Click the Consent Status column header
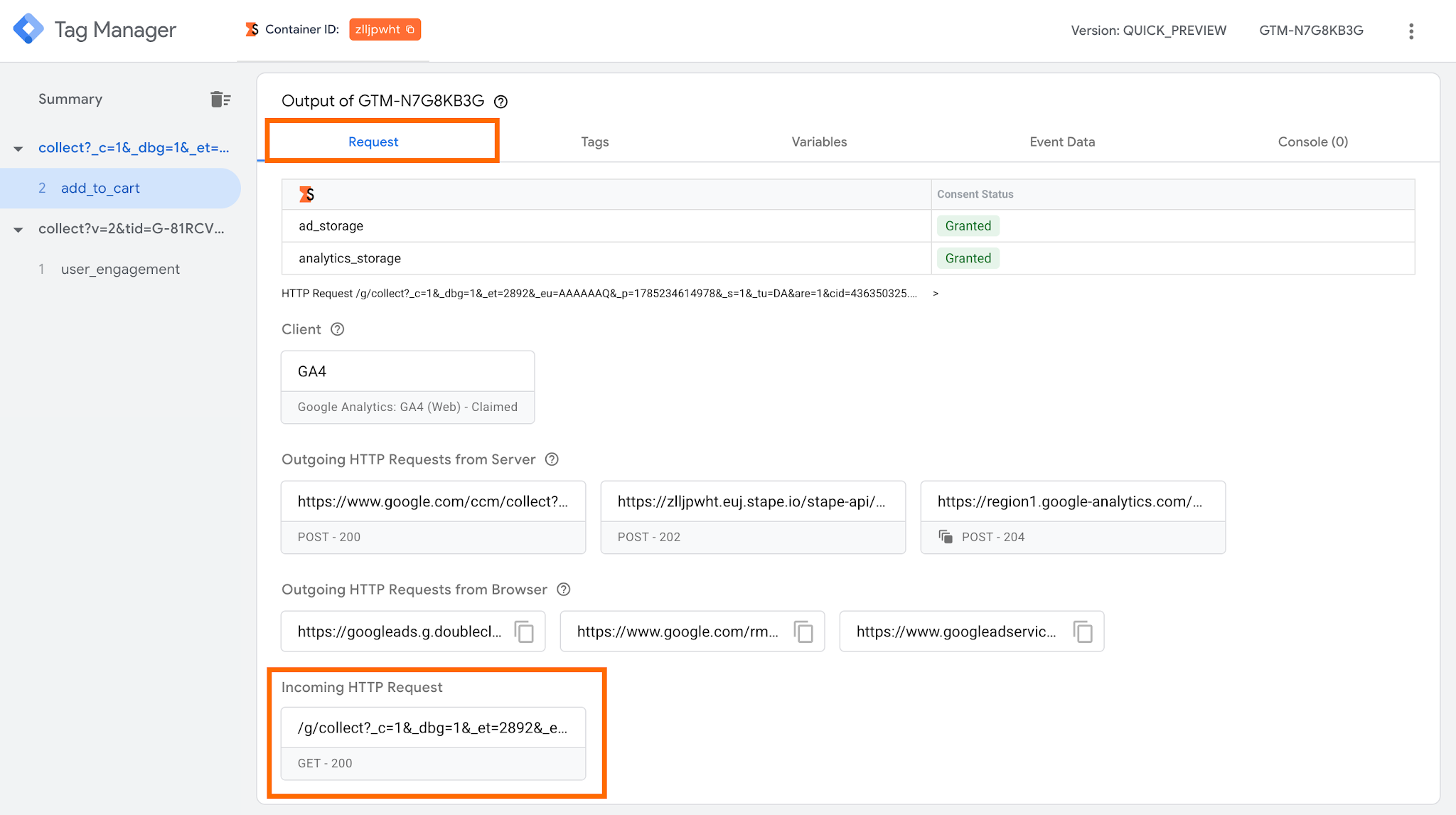 tap(975, 194)
